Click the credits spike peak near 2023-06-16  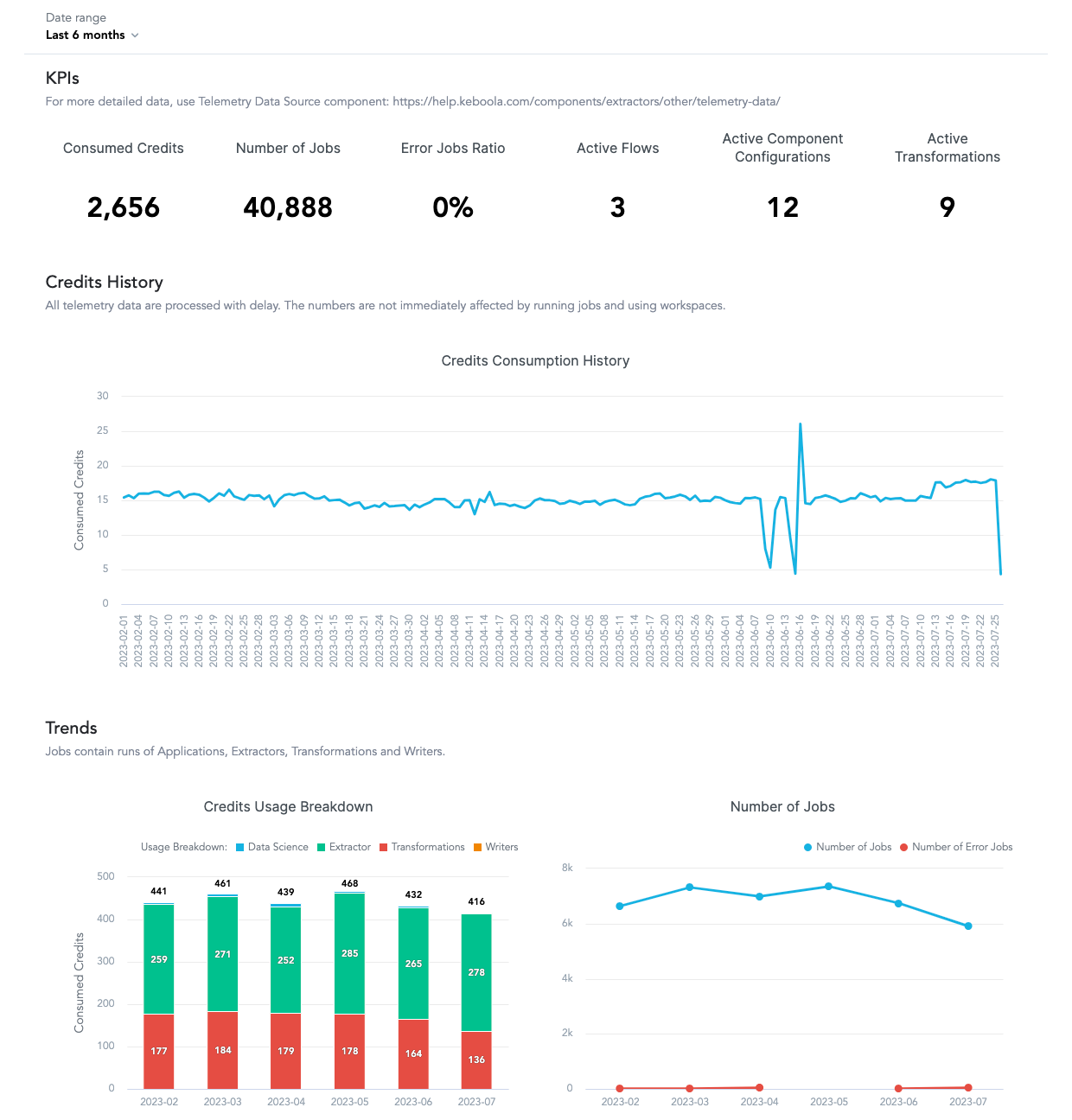(x=801, y=424)
